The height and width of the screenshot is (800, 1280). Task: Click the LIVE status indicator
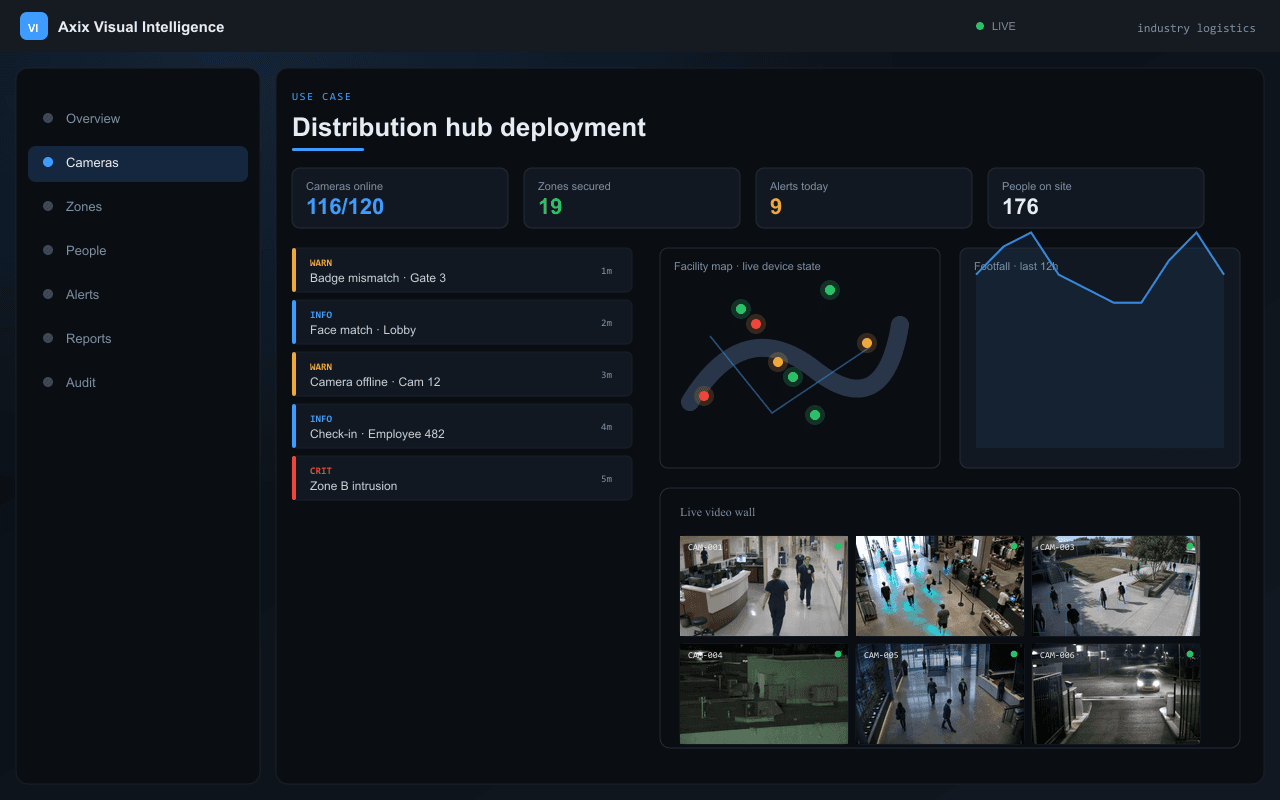coord(996,27)
